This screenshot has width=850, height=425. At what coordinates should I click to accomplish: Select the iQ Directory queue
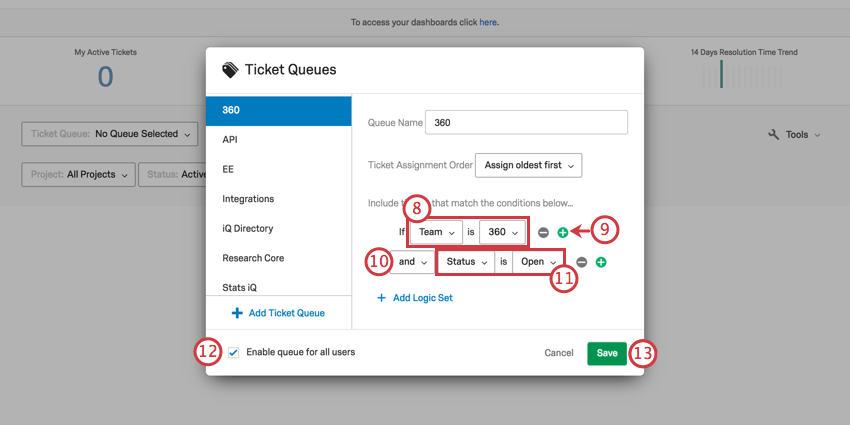(247, 228)
